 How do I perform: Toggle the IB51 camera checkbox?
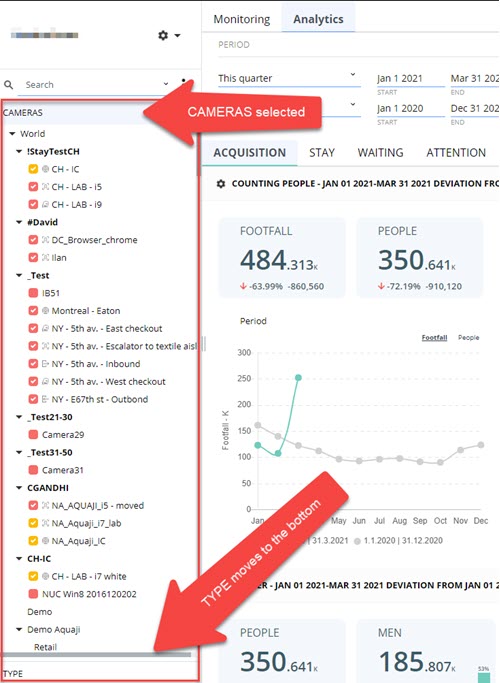click(33, 293)
